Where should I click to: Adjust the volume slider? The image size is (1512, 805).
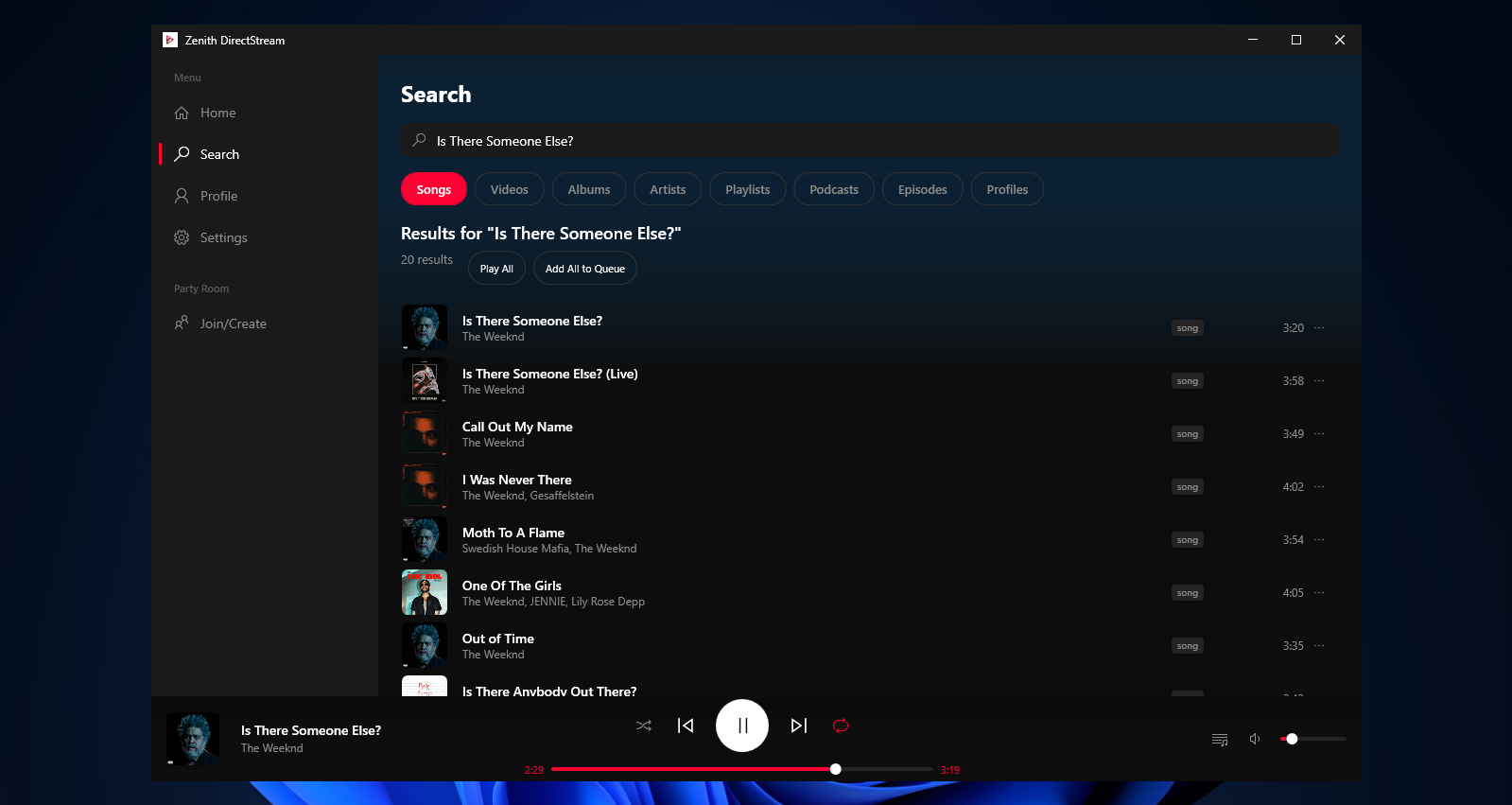pos(1313,739)
